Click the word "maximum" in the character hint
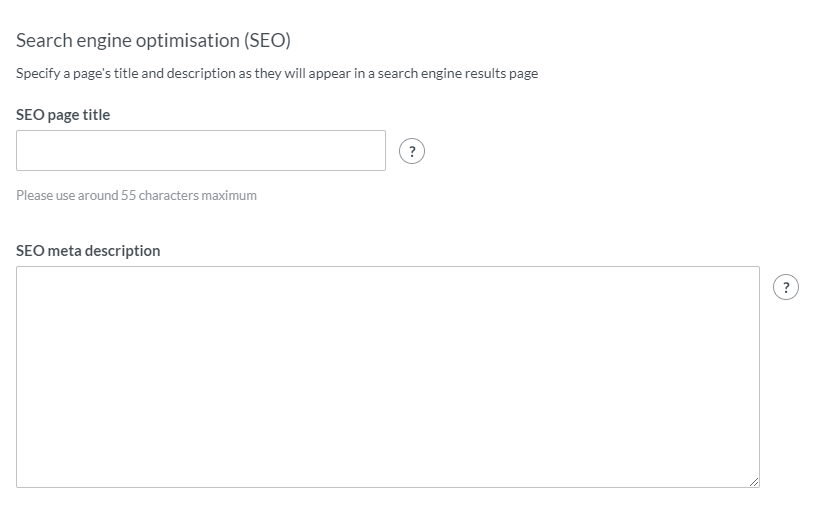Viewport: 817px width, 531px height. [x=229, y=196]
